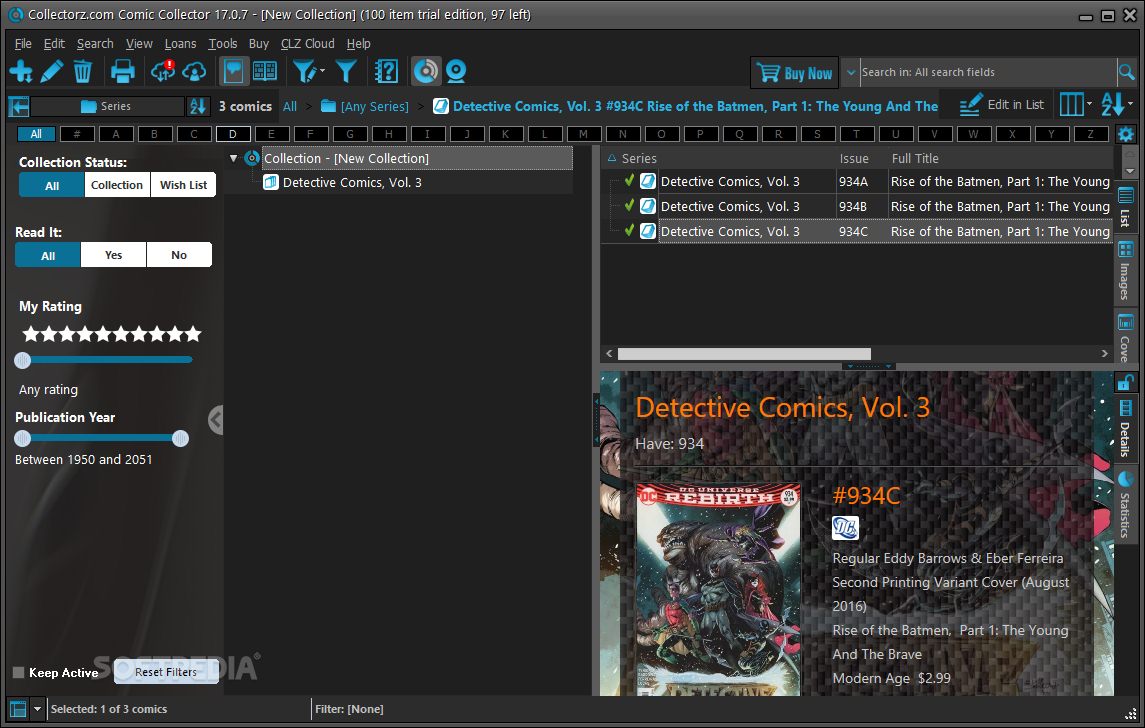Screen dimensions: 1145x728
Task: Set Read It filter to All
Action: [x=48, y=256]
